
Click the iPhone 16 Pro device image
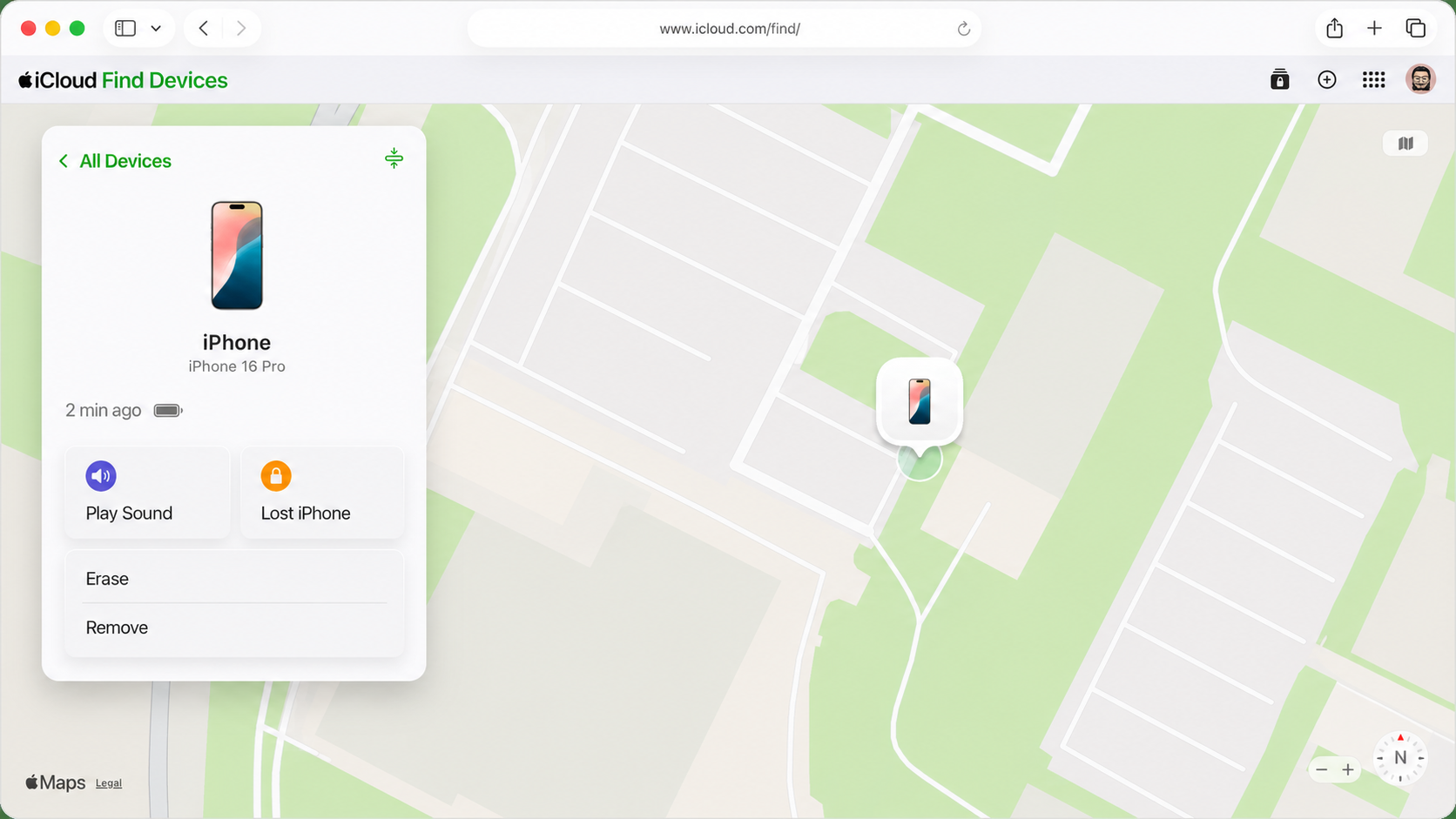(237, 256)
